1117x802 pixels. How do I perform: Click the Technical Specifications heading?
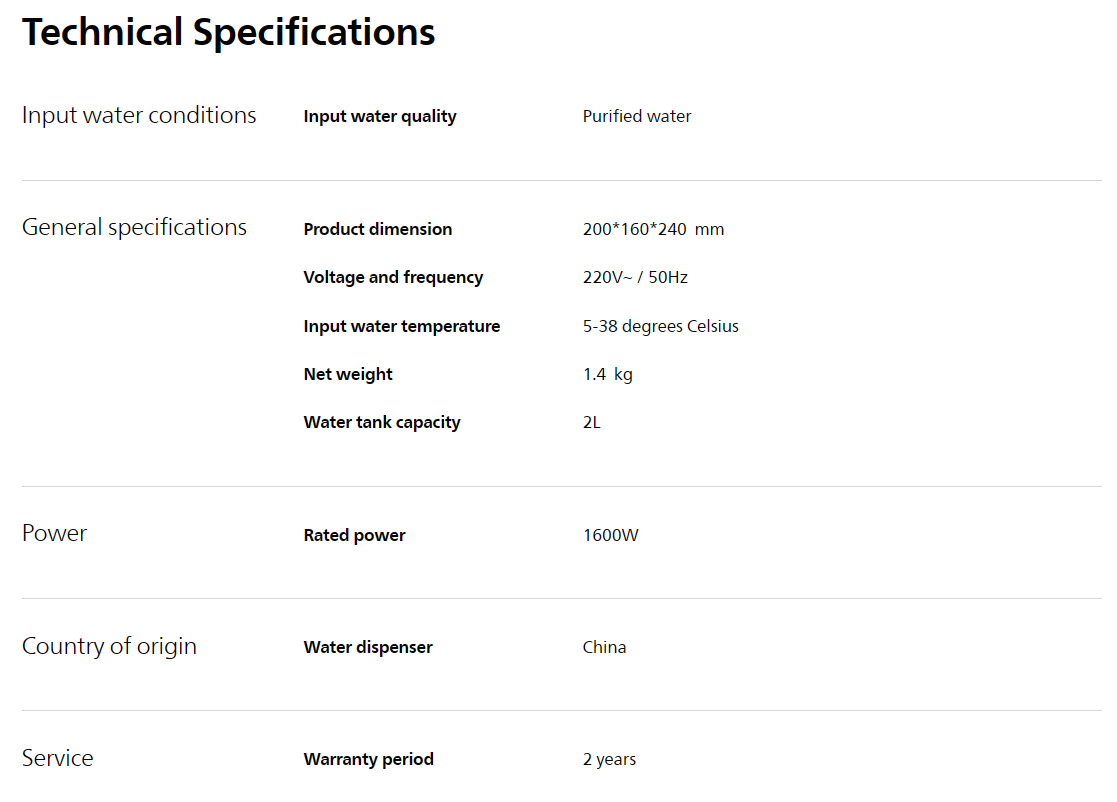(228, 33)
